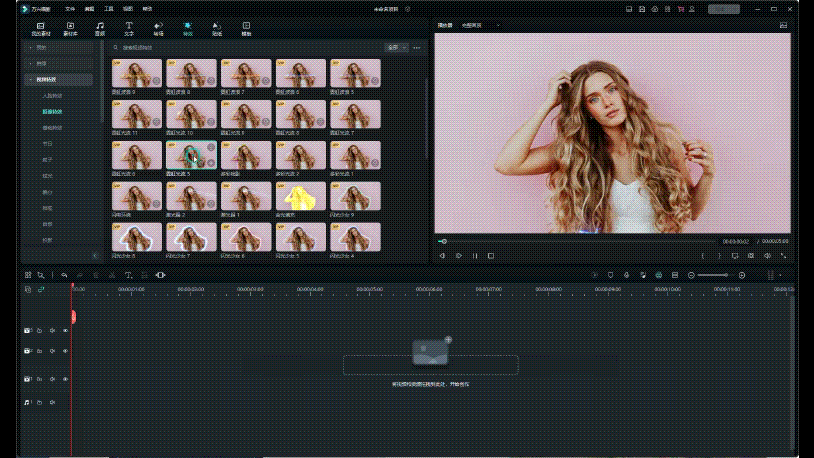Open the Stickers tab icon in top toolbar
Image resolution: width=814 pixels, height=458 pixels.
pos(217,27)
